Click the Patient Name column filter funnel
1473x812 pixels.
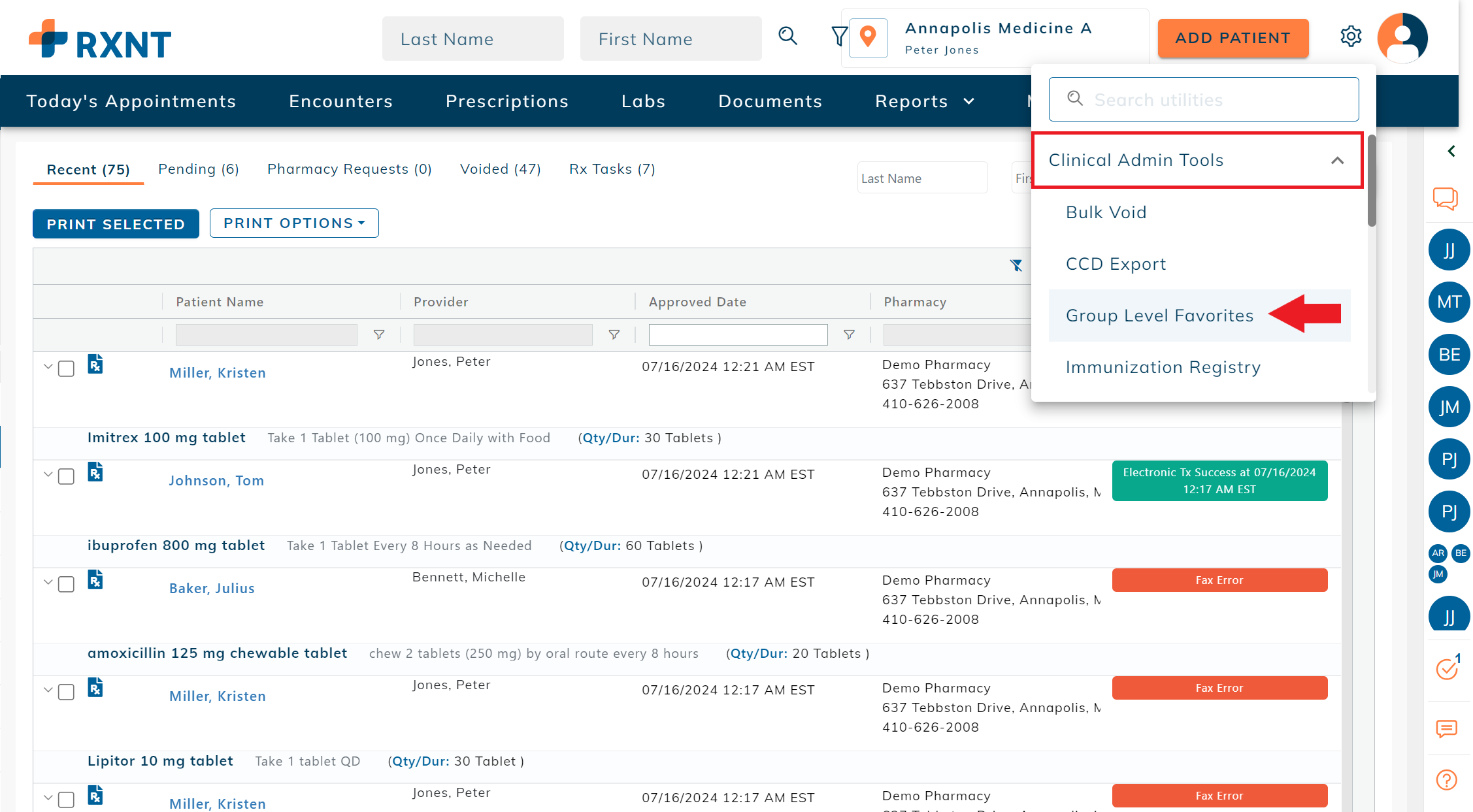click(x=378, y=334)
